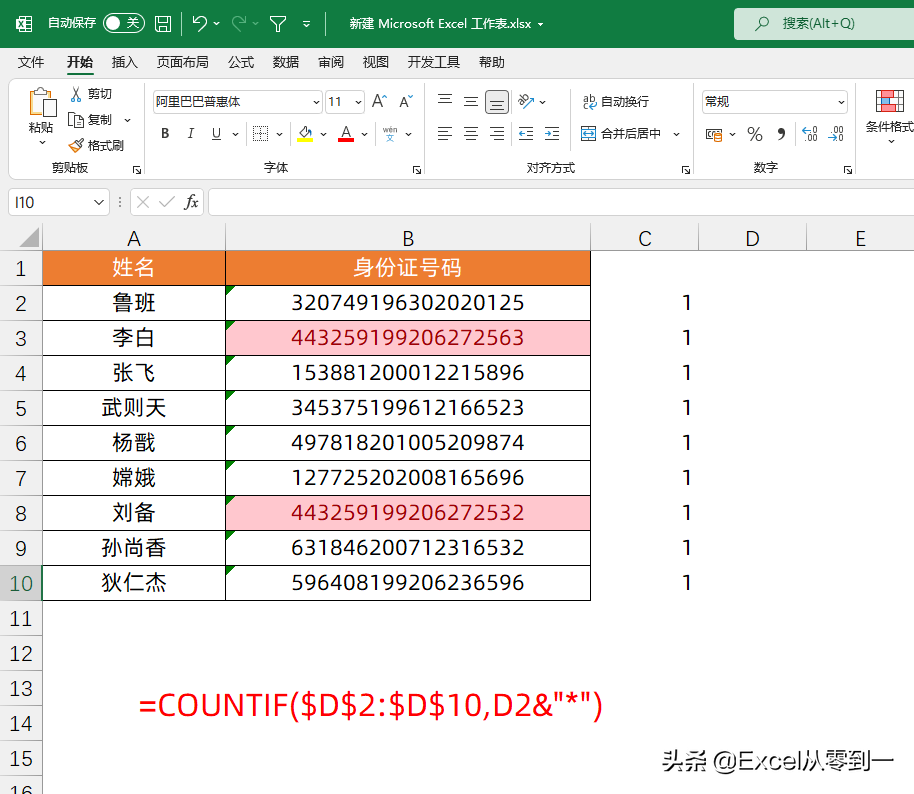Select cell B3 with 443259199206272563
The height and width of the screenshot is (794, 914).
407,338
